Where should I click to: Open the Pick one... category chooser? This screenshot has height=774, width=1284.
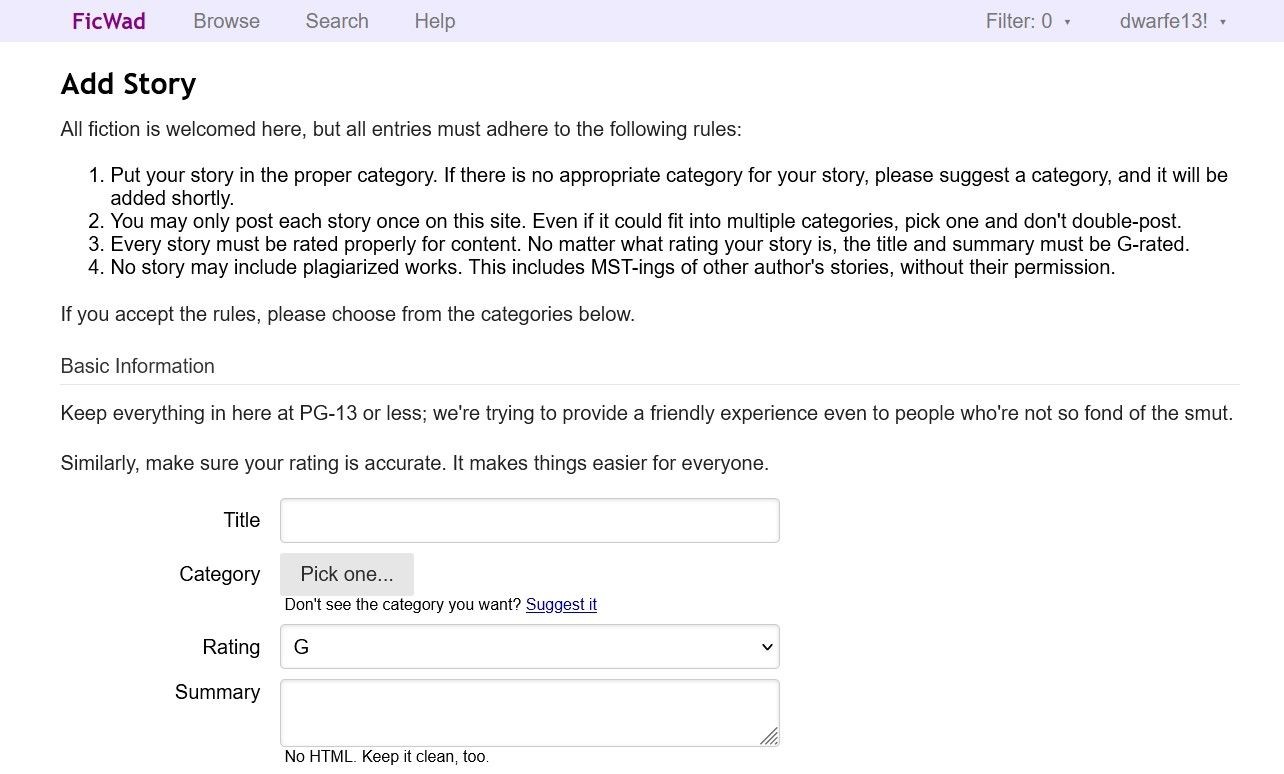[347, 574]
